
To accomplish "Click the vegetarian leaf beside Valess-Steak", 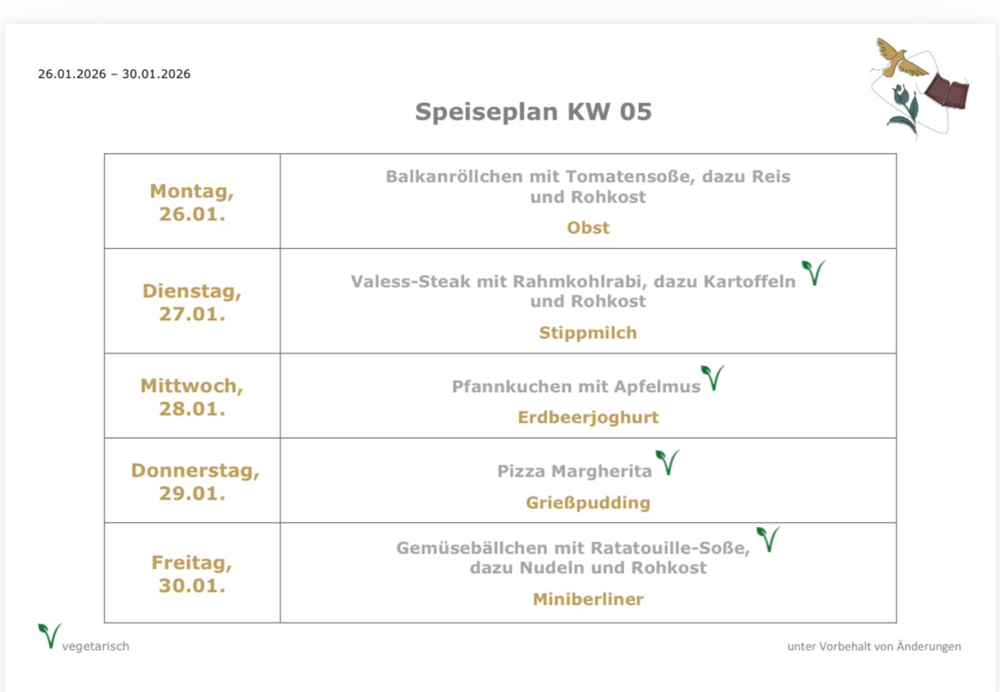I will (813, 273).
